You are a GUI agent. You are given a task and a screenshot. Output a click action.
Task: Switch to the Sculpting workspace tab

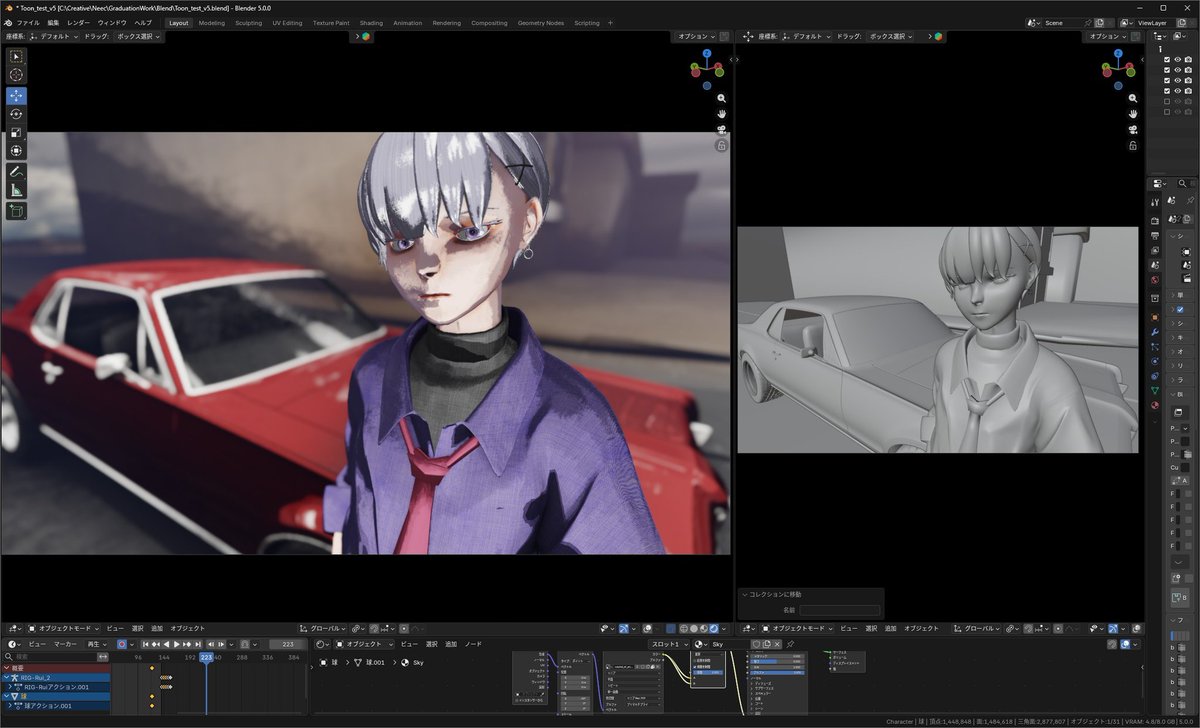pos(249,22)
